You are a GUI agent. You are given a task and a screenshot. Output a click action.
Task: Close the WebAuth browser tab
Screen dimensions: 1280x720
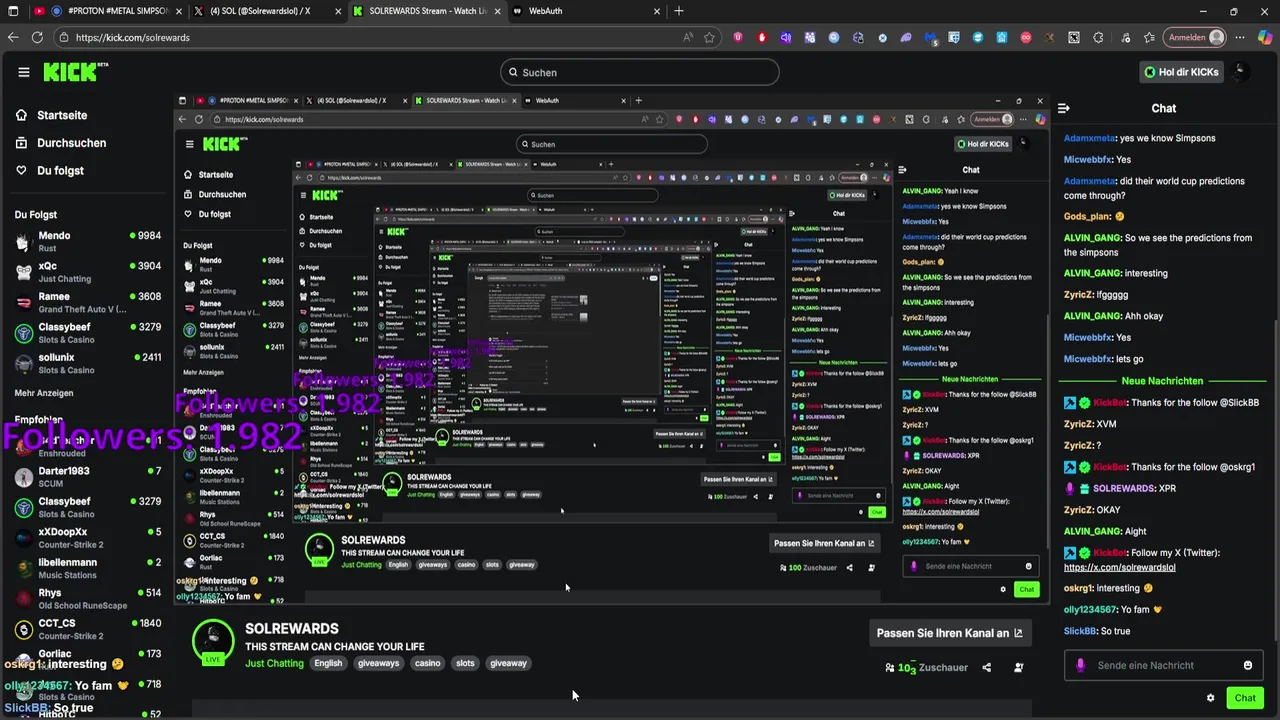tap(657, 11)
